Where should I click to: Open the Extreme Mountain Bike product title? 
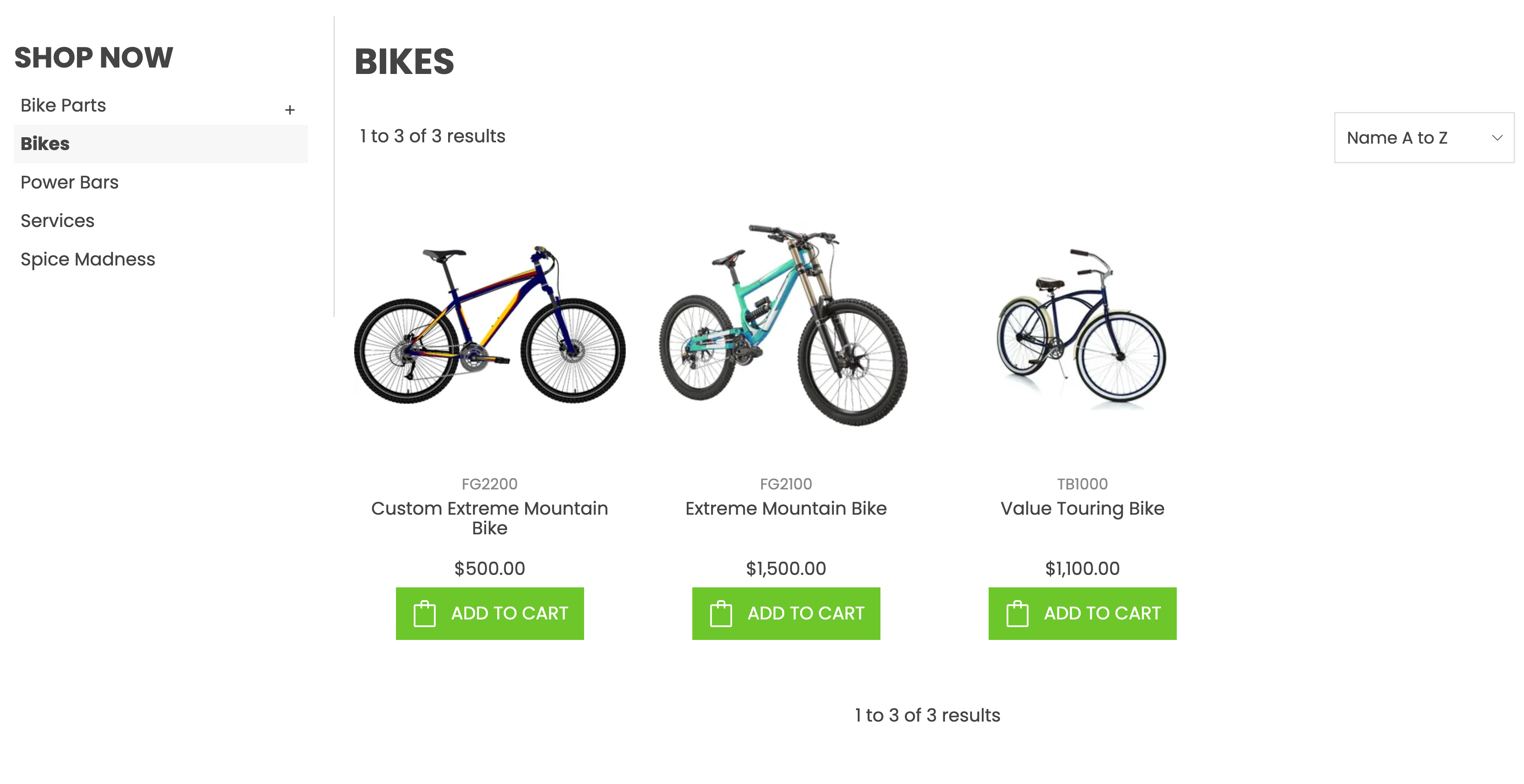[x=786, y=508]
